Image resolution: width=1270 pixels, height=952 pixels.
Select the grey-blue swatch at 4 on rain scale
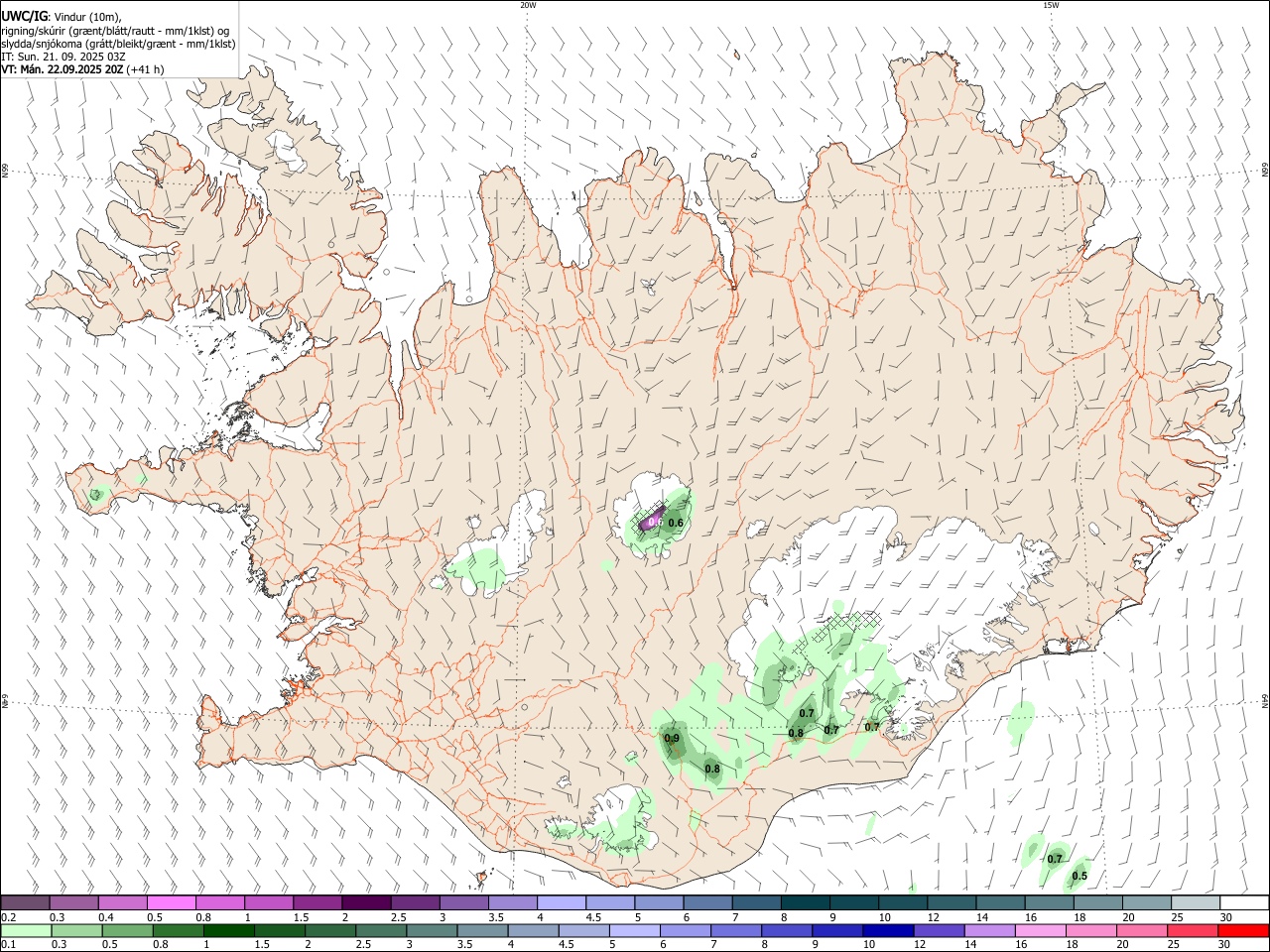(x=533, y=931)
